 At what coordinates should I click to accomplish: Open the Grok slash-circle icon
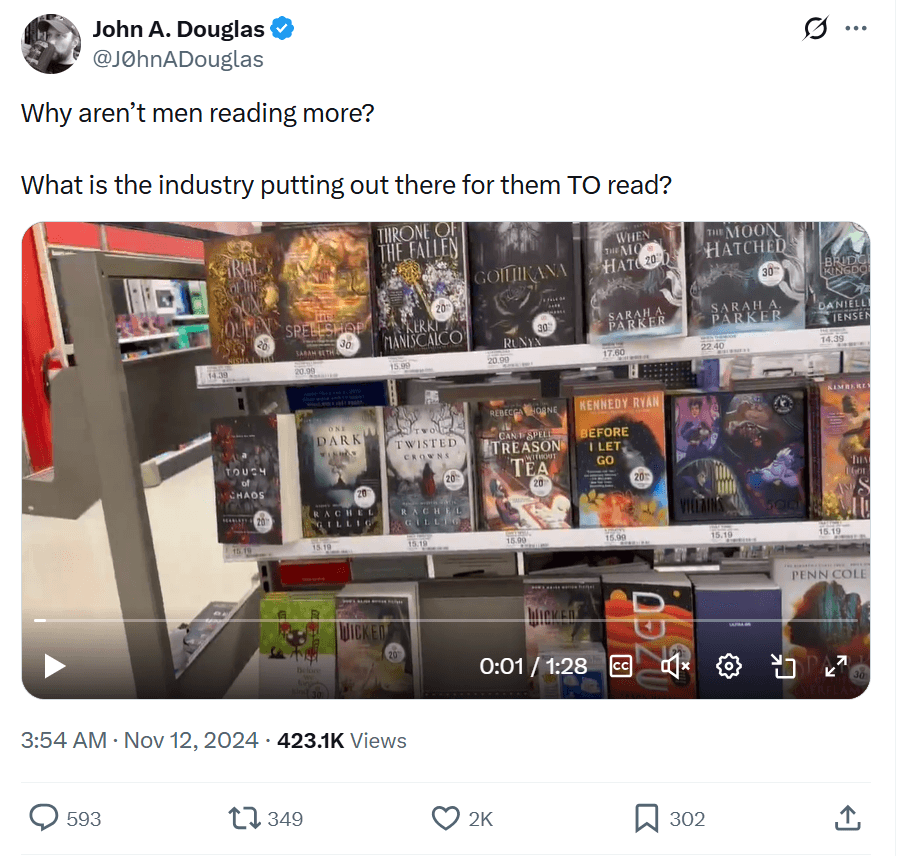(x=815, y=28)
